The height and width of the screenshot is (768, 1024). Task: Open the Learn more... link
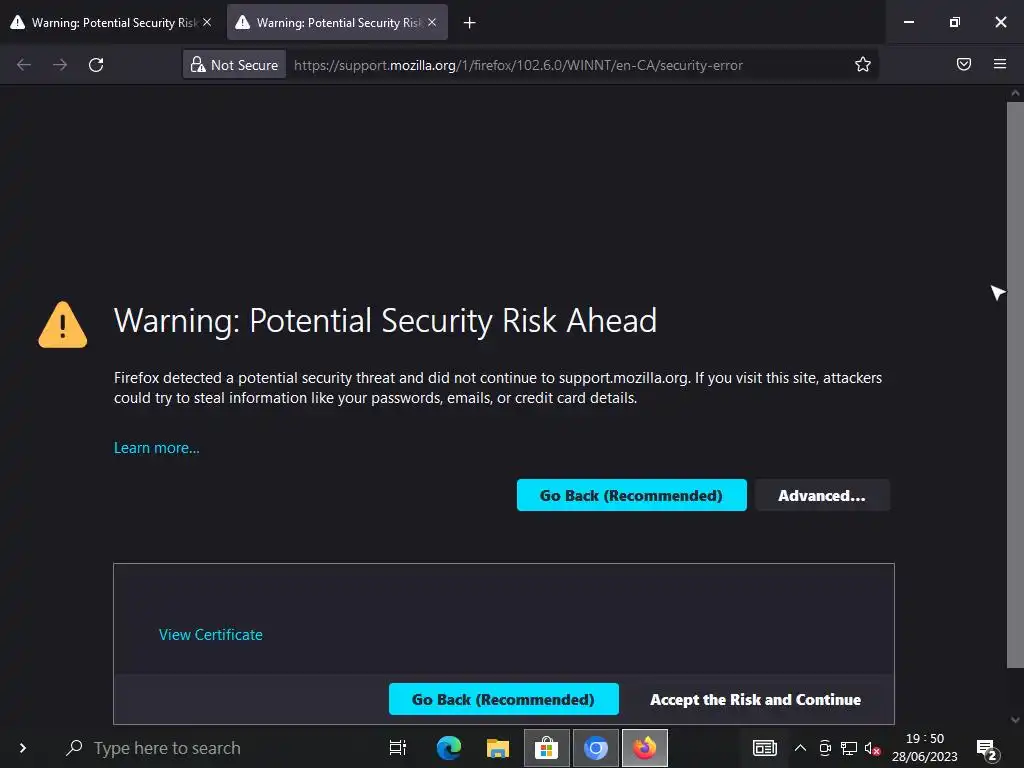click(157, 448)
